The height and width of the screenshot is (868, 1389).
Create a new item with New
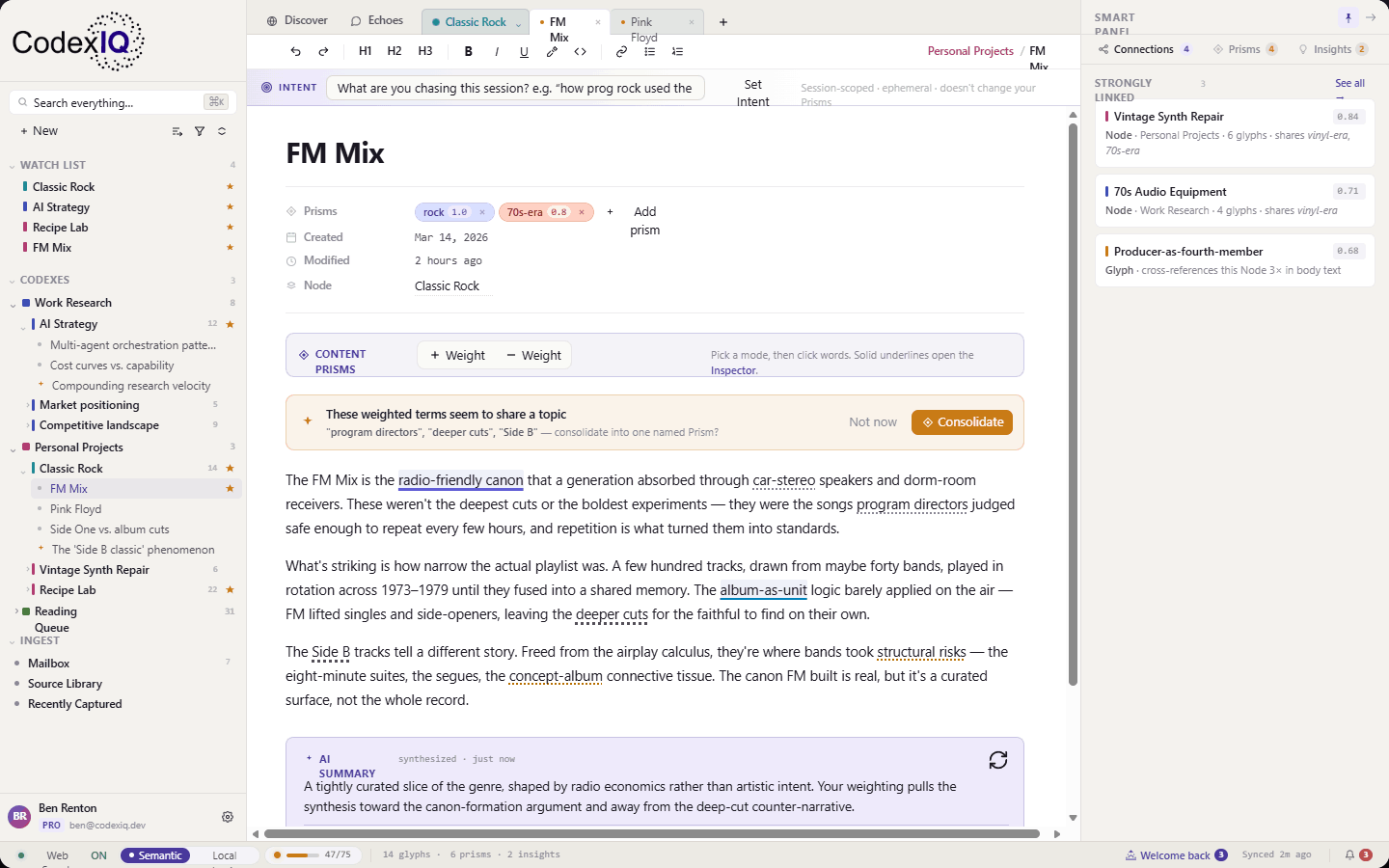tap(39, 131)
